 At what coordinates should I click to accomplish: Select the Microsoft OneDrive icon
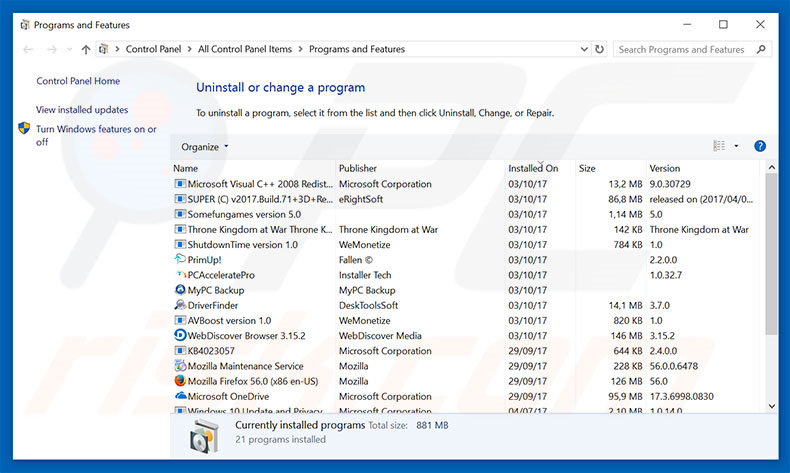tap(180, 396)
